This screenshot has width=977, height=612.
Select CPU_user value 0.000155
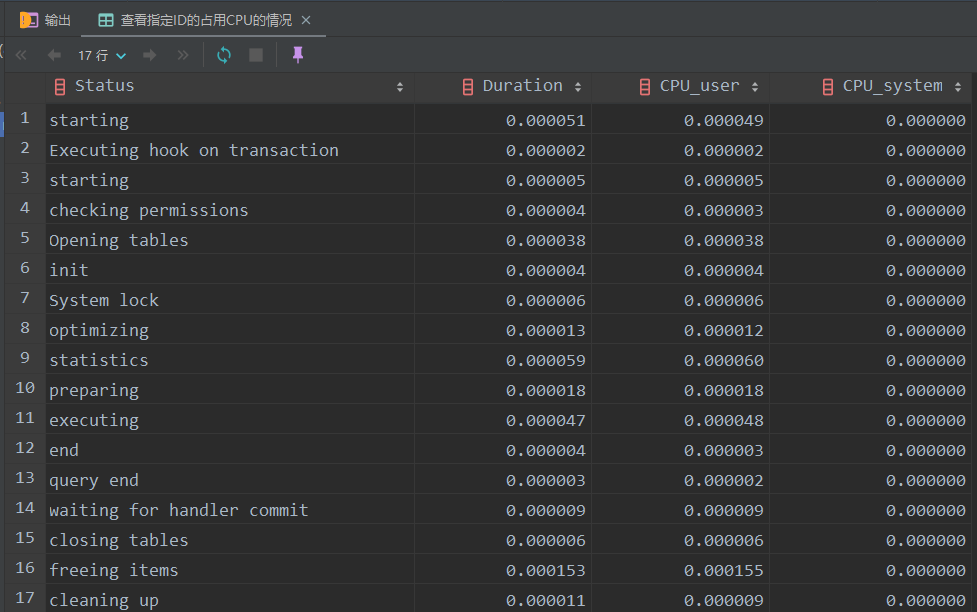(x=680, y=570)
